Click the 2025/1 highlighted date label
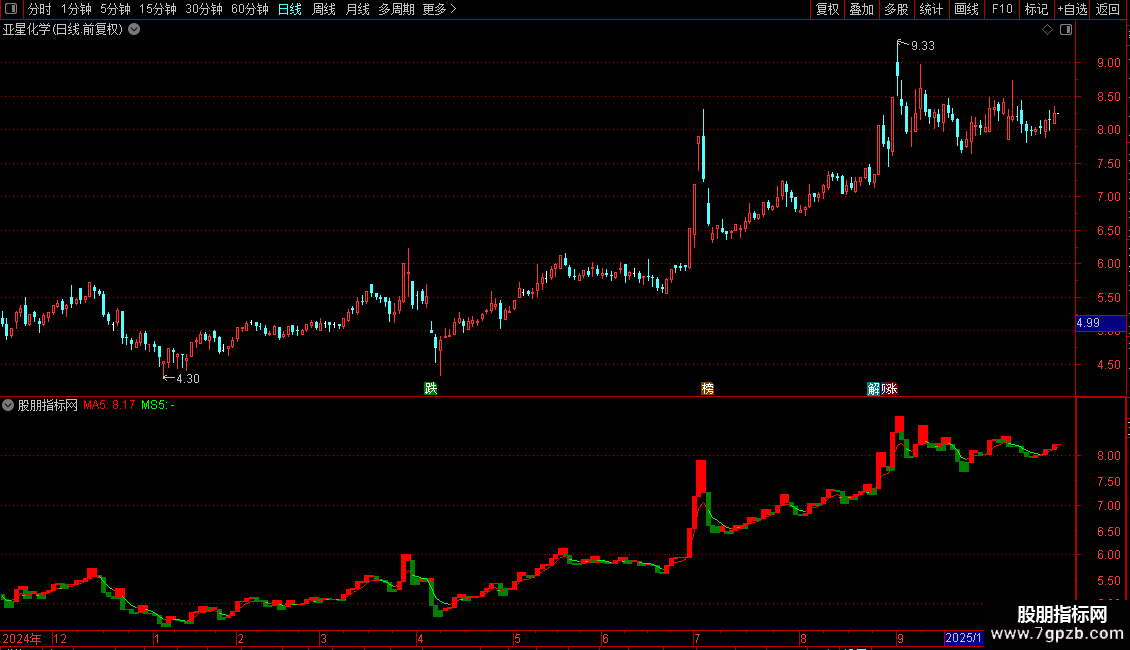 click(963, 638)
